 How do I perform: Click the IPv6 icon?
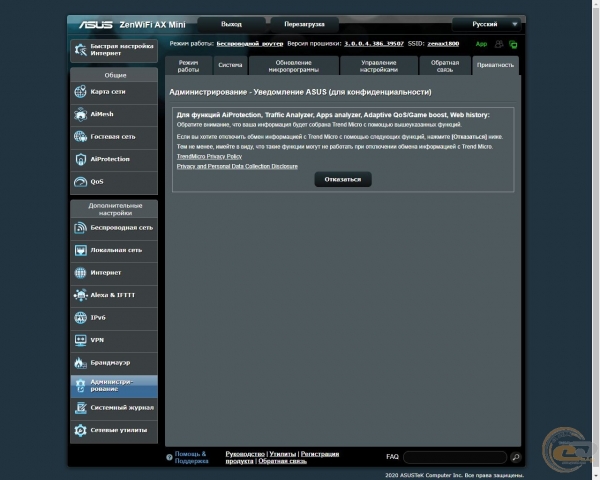(x=80, y=318)
